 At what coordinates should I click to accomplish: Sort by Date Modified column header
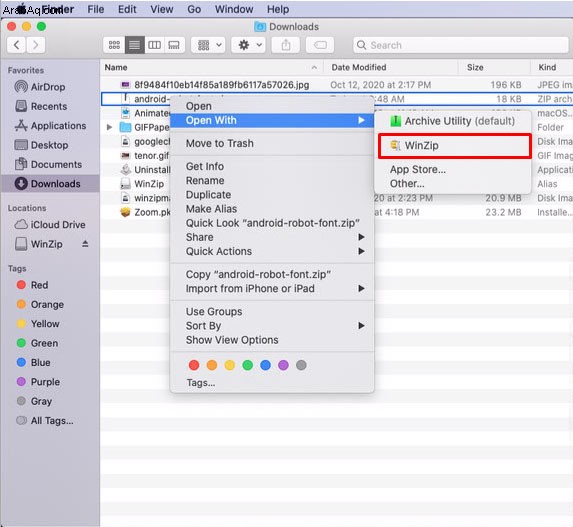[391, 67]
